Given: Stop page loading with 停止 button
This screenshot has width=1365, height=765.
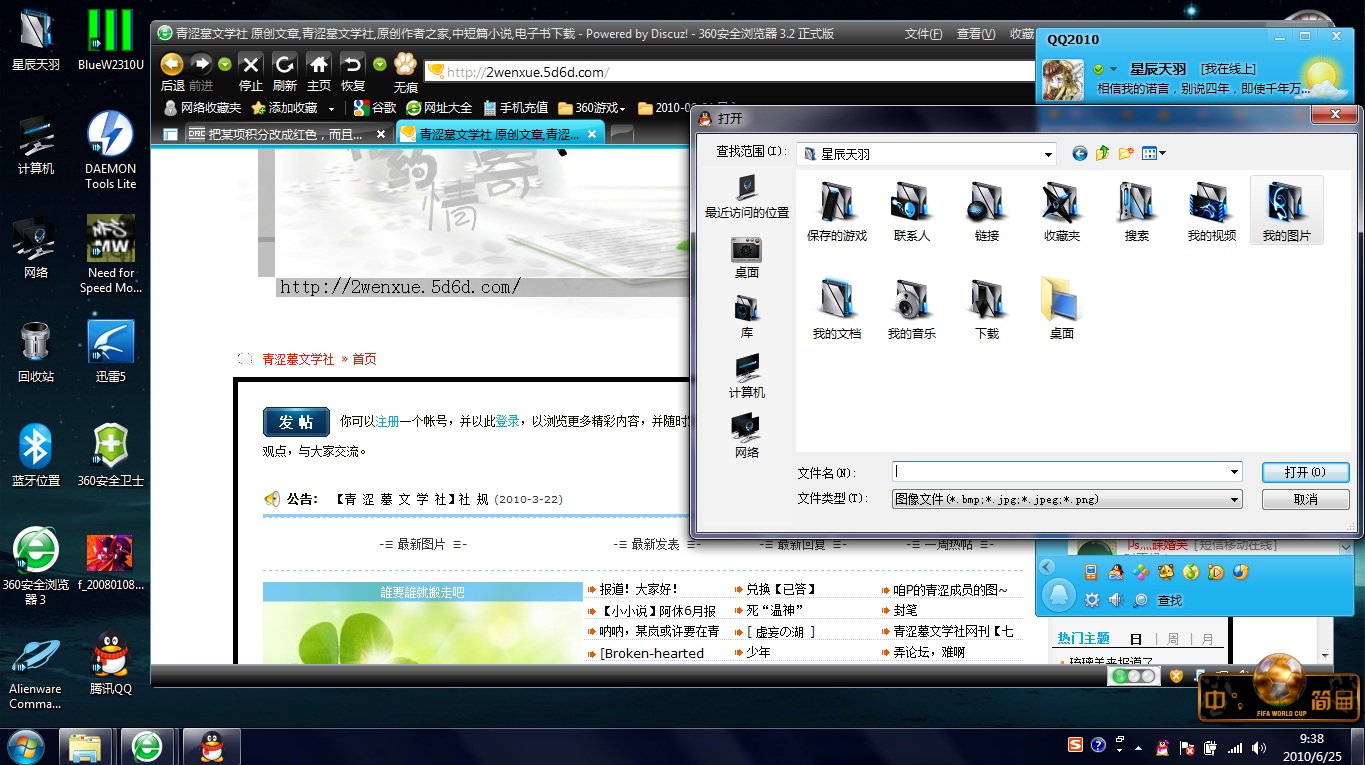Looking at the screenshot, I should pos(250,71).
